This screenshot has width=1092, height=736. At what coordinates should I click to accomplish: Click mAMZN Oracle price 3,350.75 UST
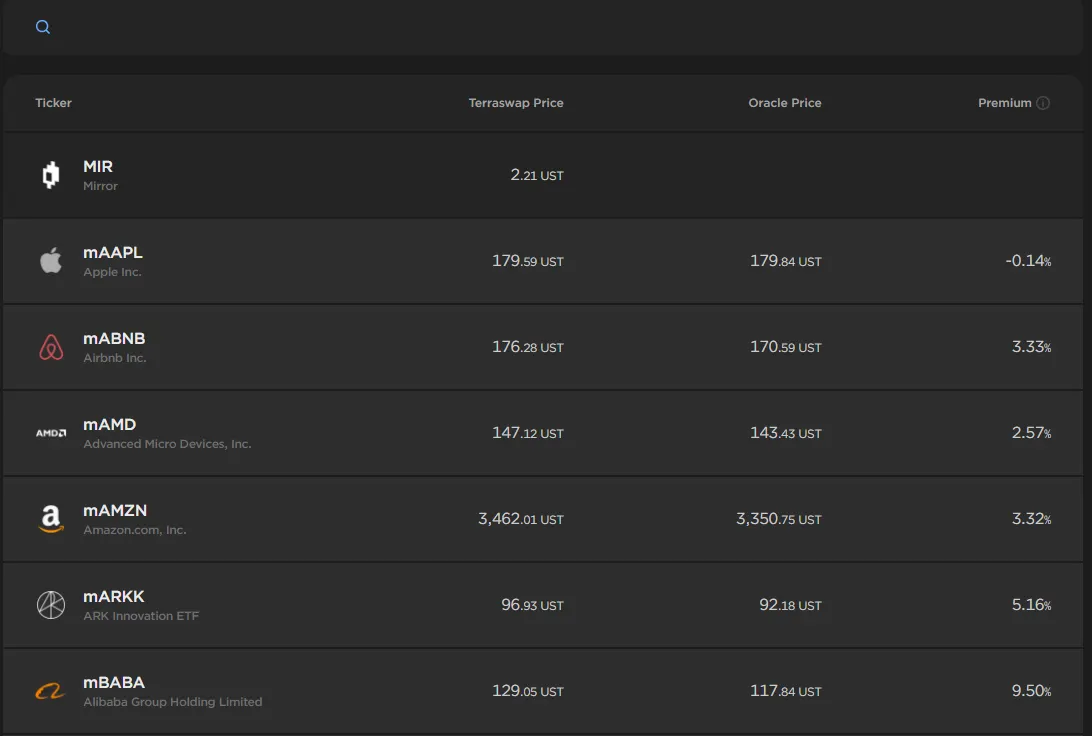(779, 519)
